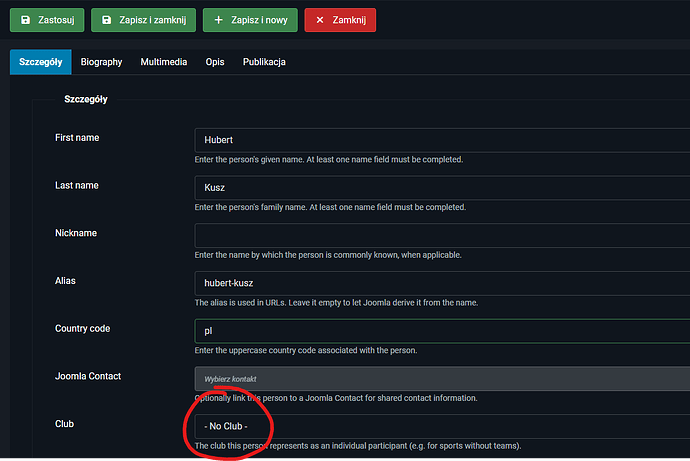The image size is (690, 461).
Task: Click the Club label
Action: click(64, 424)
